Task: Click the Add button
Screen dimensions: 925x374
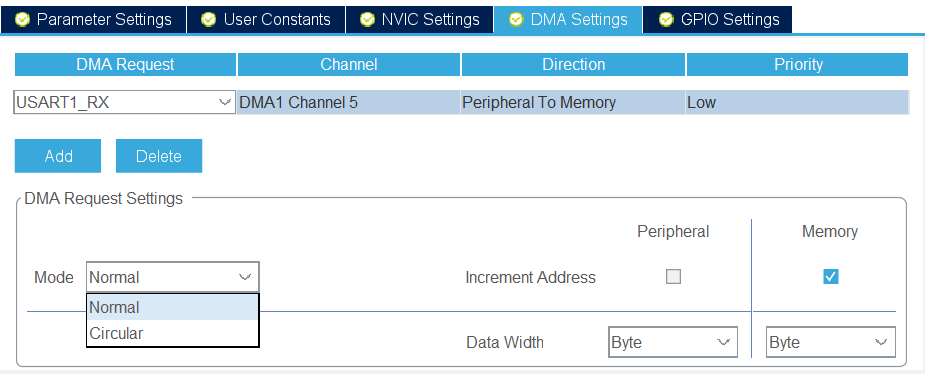Action: [58, 156]
